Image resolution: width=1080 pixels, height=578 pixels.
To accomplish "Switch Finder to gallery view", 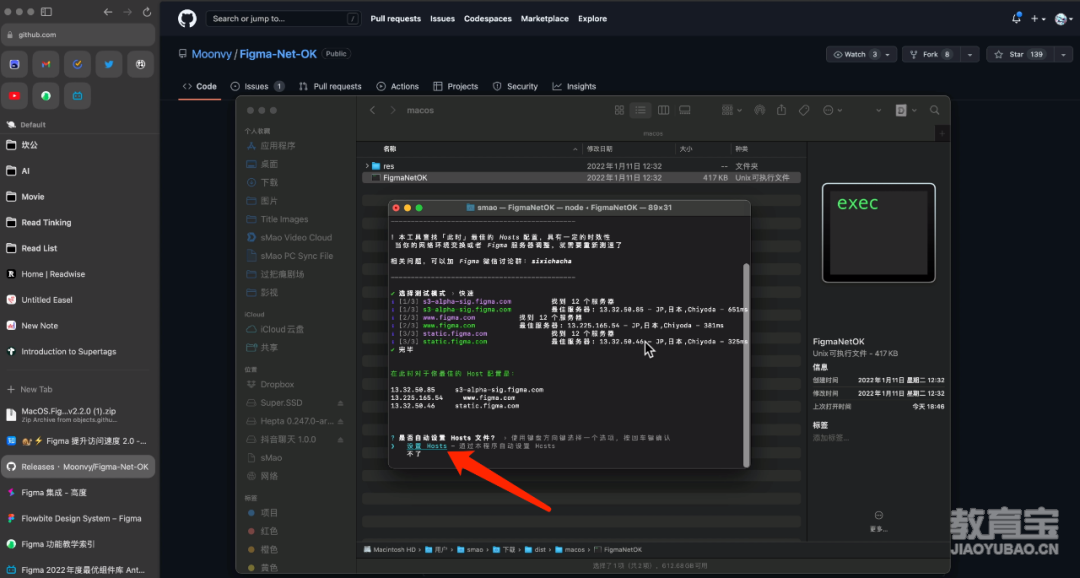I will pos(685,110).
